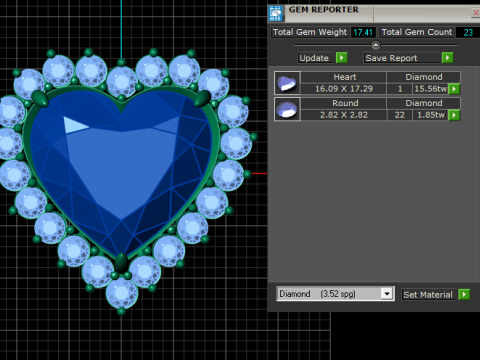Click the Total Gem Weight label

coord(310,32)
